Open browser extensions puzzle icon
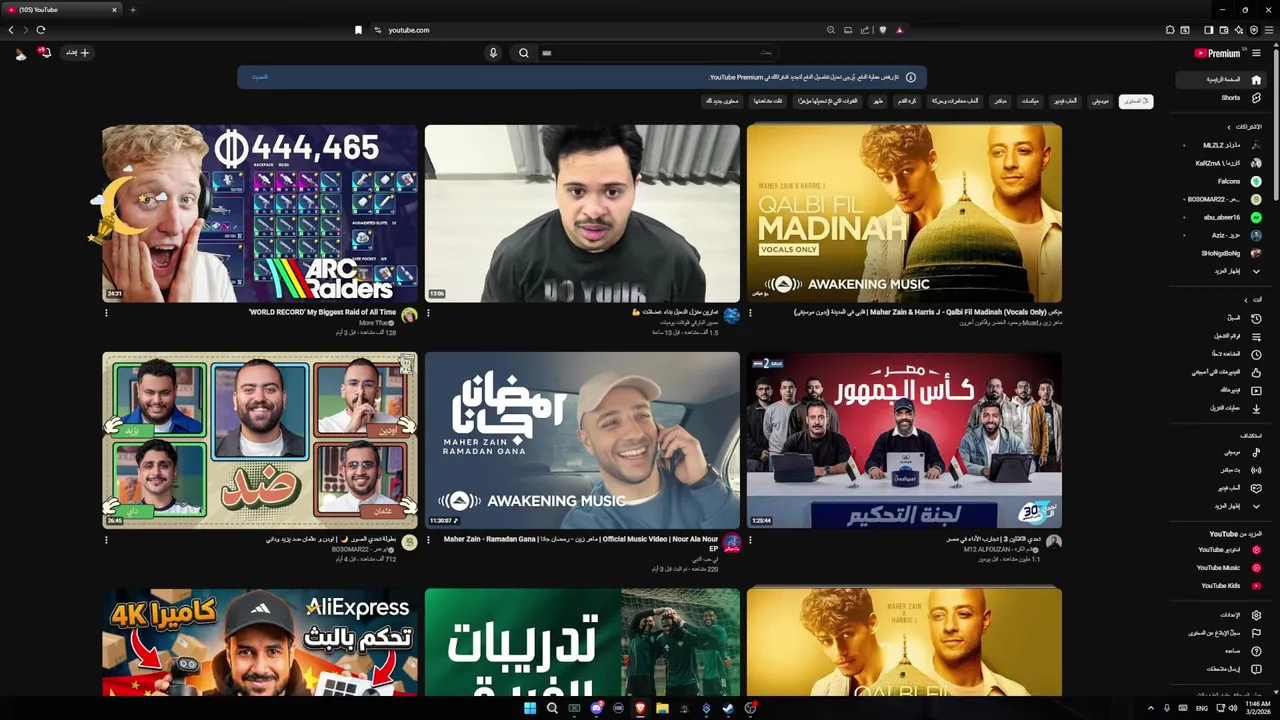The width and height of the screenshot is (1280, 720). click(x=1170, y=30)
